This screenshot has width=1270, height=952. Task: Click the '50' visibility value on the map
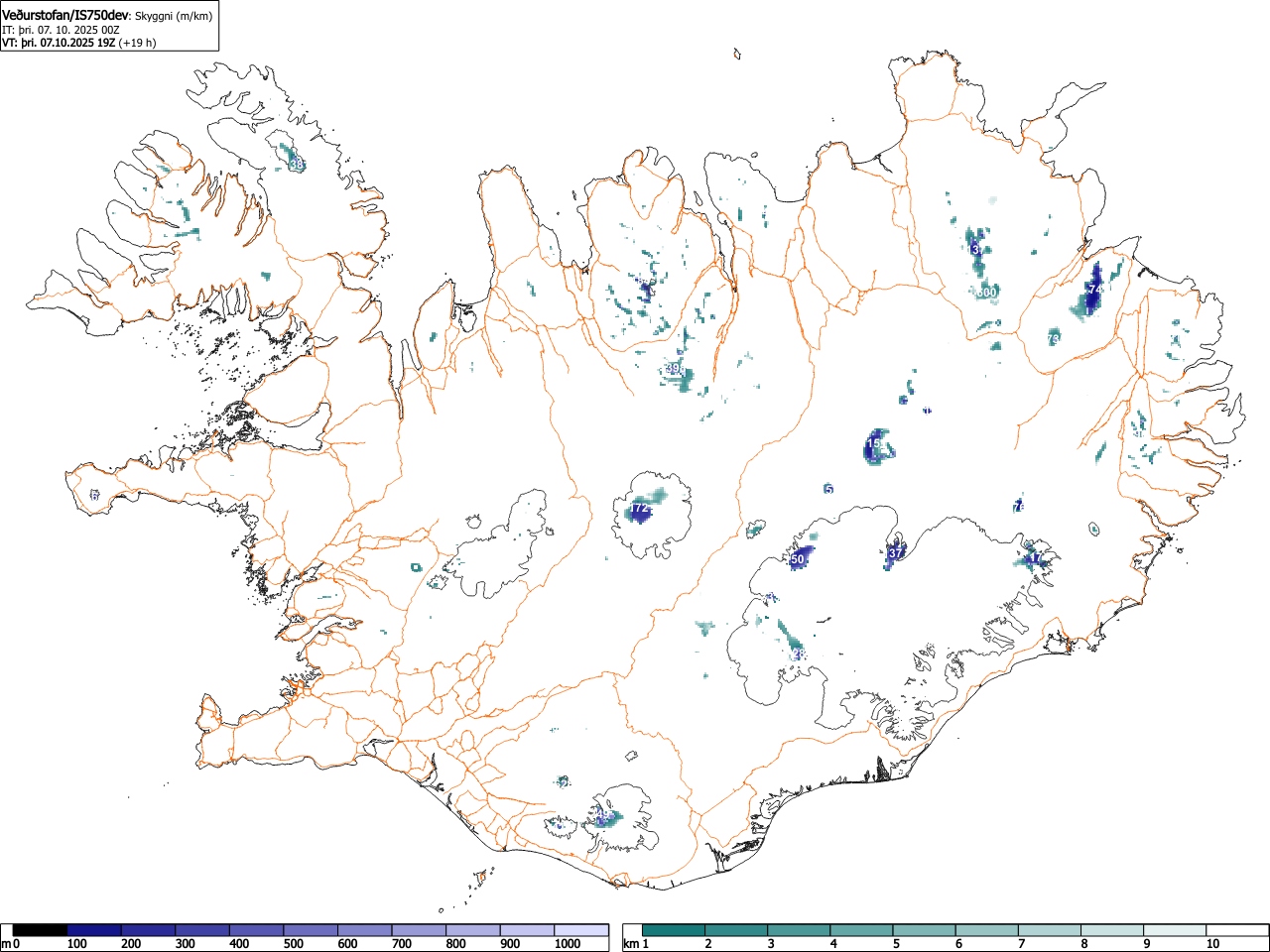click(798, 559)
